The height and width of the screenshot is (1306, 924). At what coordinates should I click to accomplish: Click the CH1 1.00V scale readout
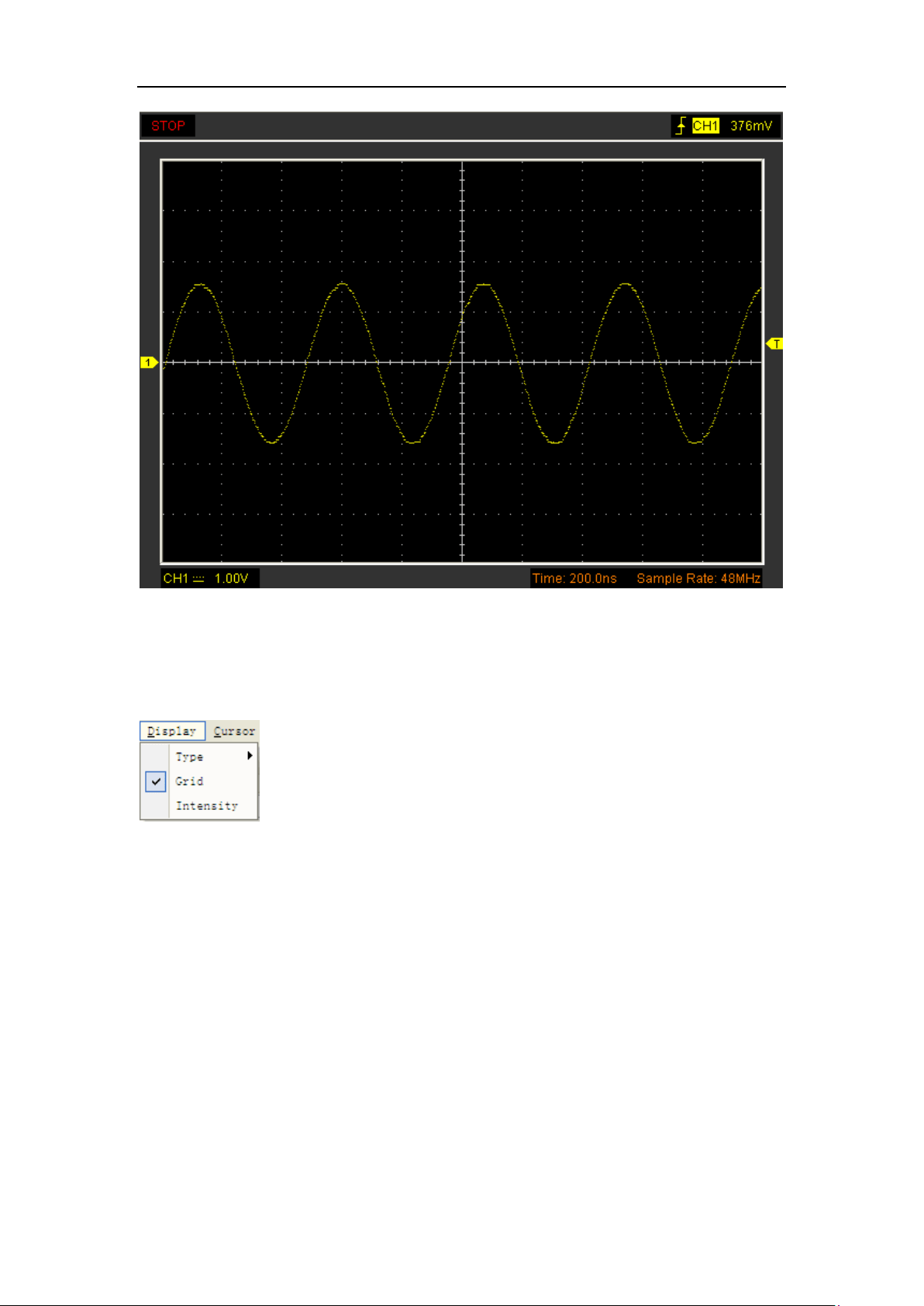[x=209, y=578]
